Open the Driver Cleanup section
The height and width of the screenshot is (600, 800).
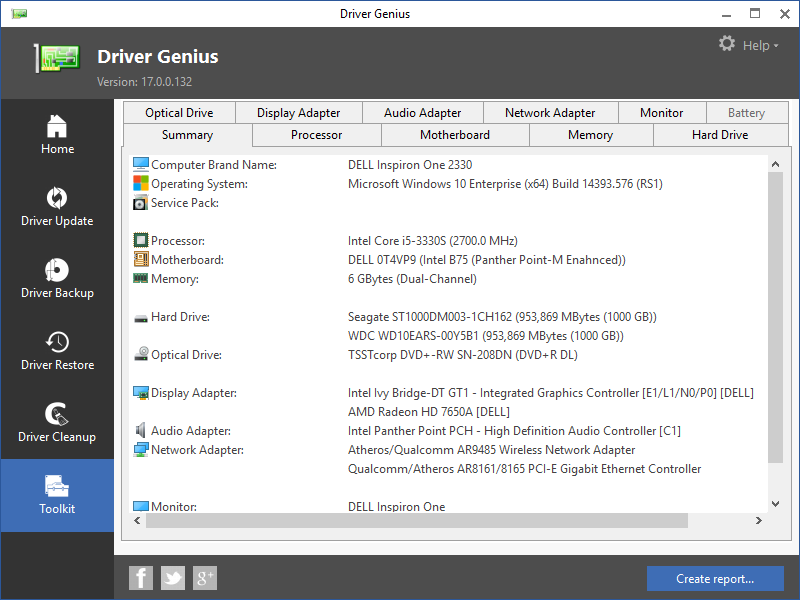click(57, 422)
